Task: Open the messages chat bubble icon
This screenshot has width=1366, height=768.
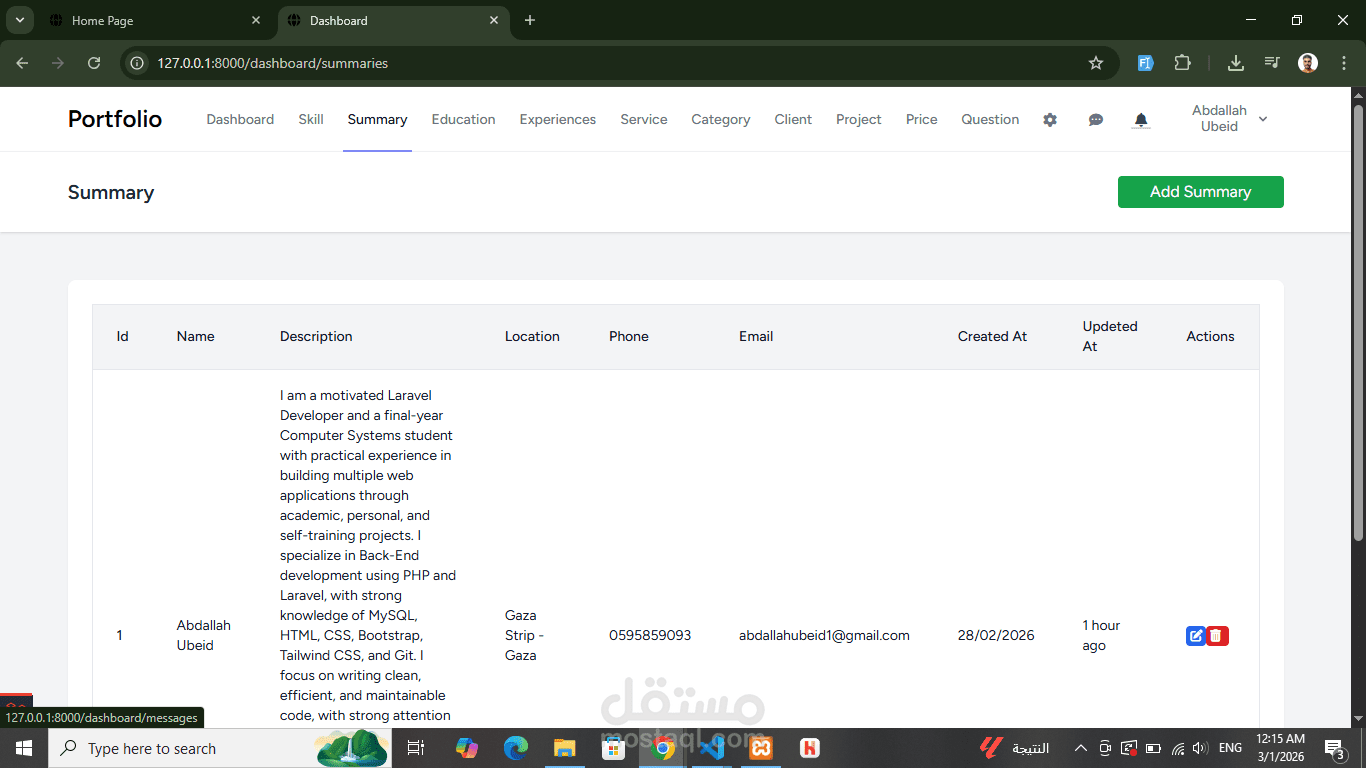Action: 1095,120
